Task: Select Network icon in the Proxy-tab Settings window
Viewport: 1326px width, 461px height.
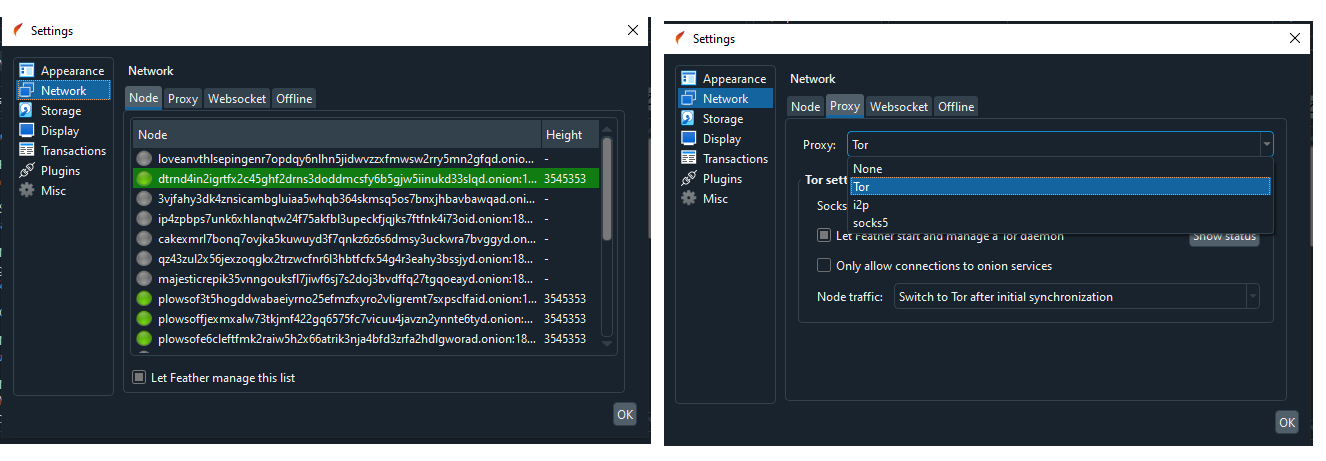Action: point(689,99)
